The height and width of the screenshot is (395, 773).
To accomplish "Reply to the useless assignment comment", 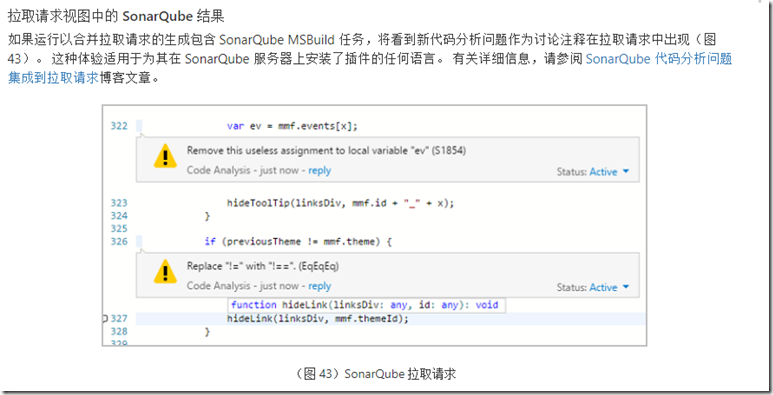I will click(x=319, y=171).
